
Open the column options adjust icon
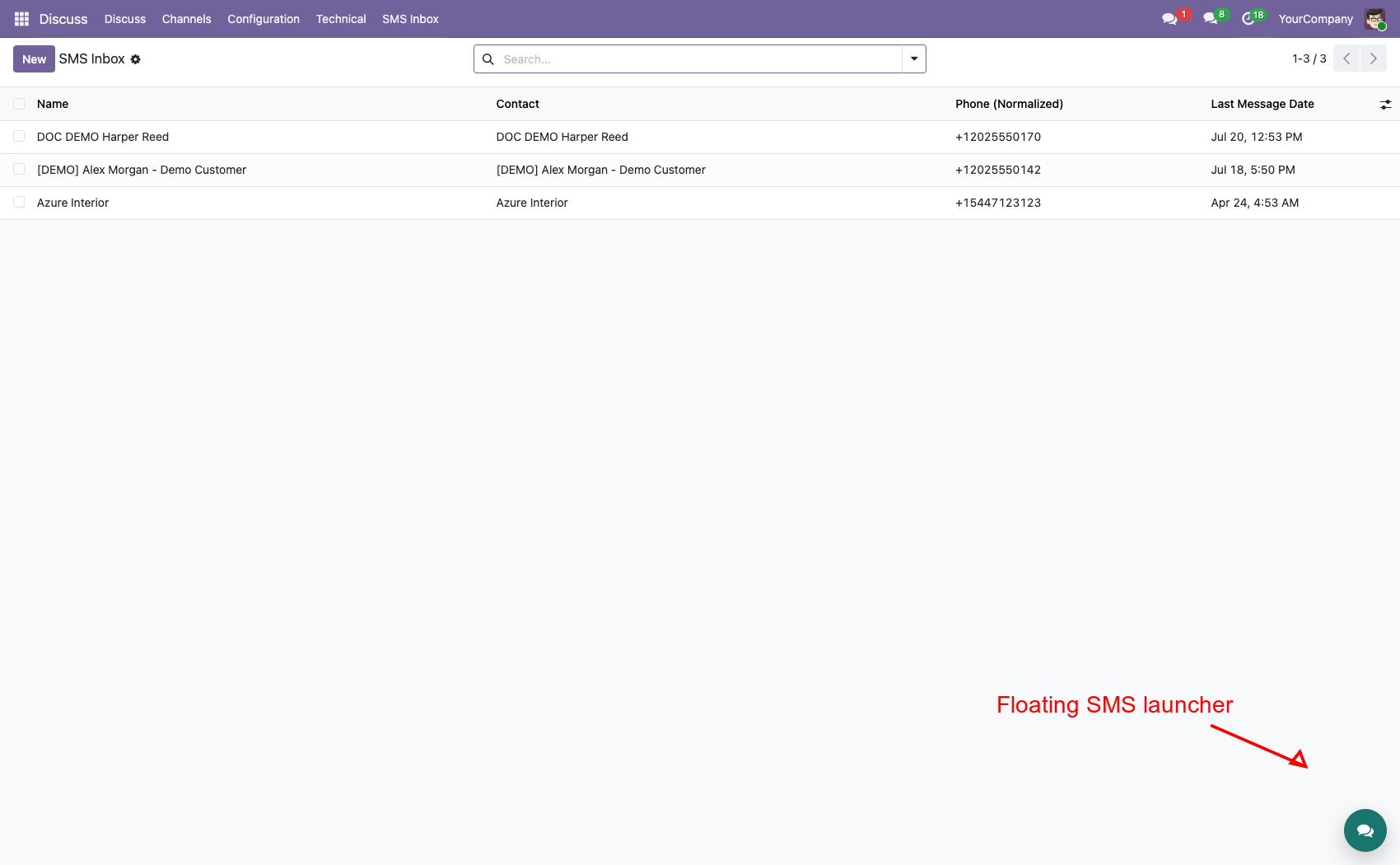click(x=1386, y=105)
